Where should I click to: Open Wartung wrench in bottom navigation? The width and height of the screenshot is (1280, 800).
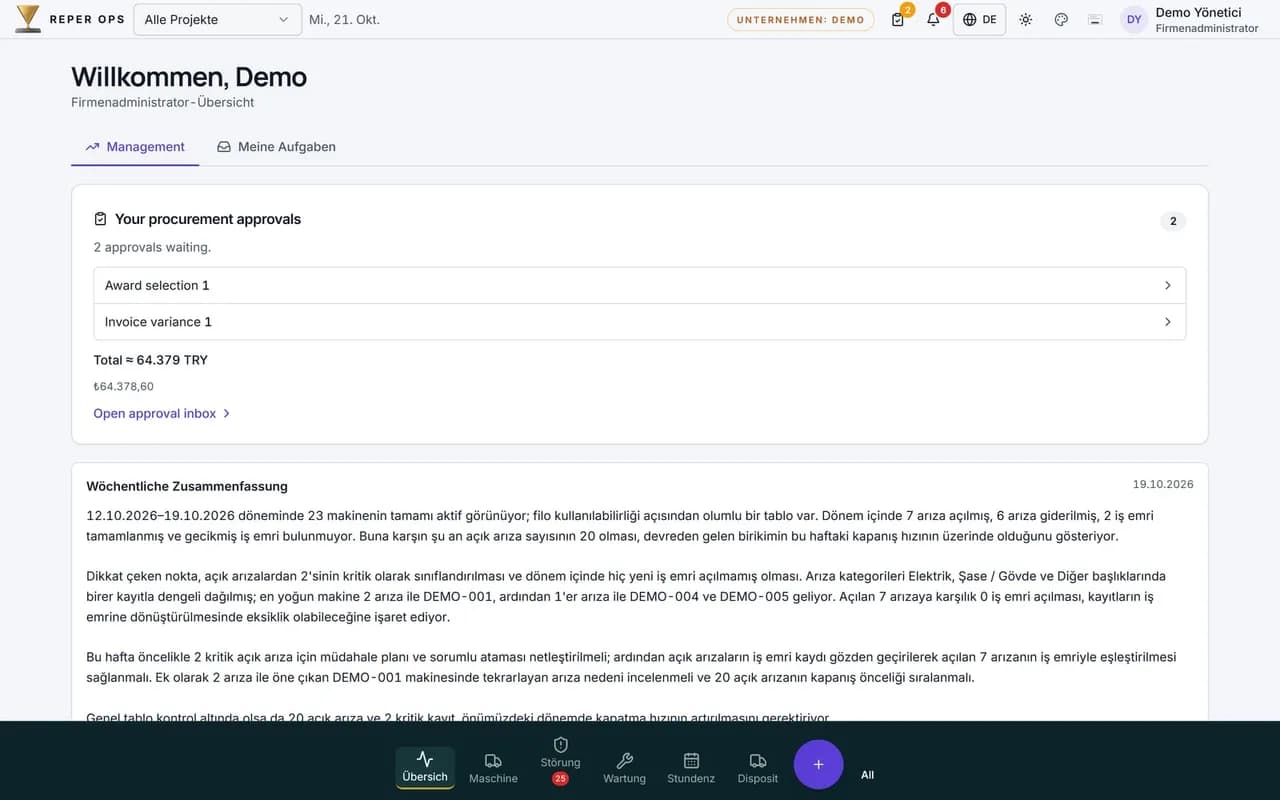(625, 768)
